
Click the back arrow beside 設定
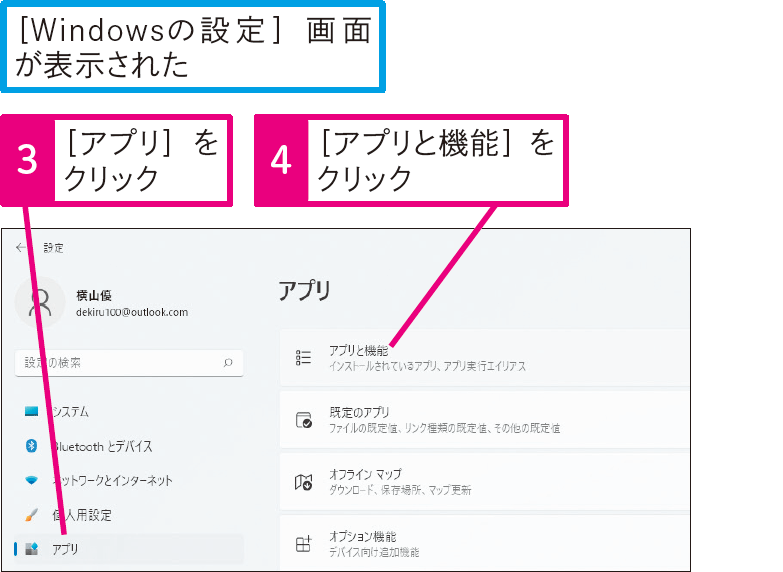(20, 248)
